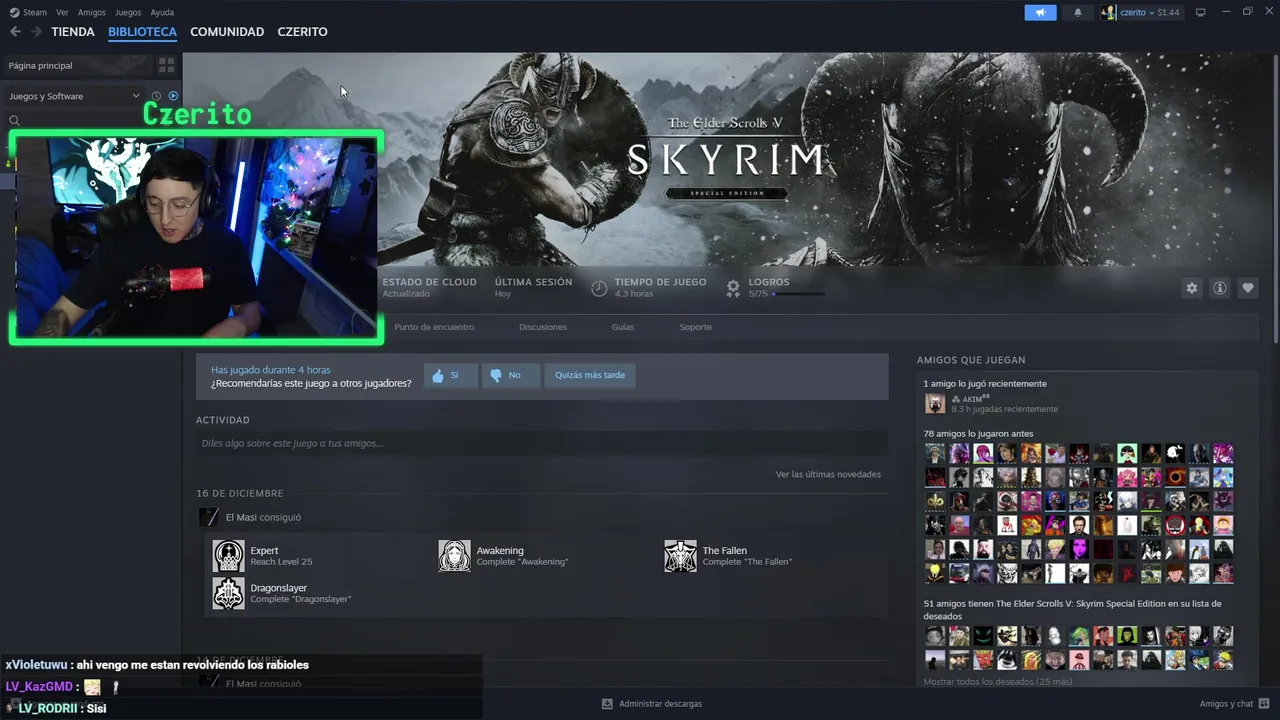Click the Skyrim Special Edition banner

click(730, 160)
